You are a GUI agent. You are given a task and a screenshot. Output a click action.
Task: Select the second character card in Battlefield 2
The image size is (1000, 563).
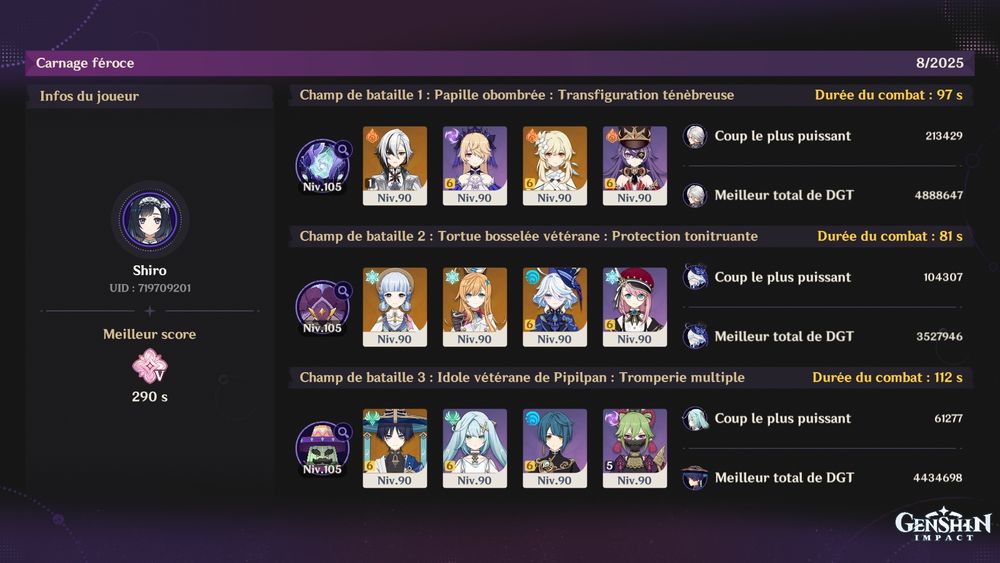pyautogui.click(x=474, y=307)
